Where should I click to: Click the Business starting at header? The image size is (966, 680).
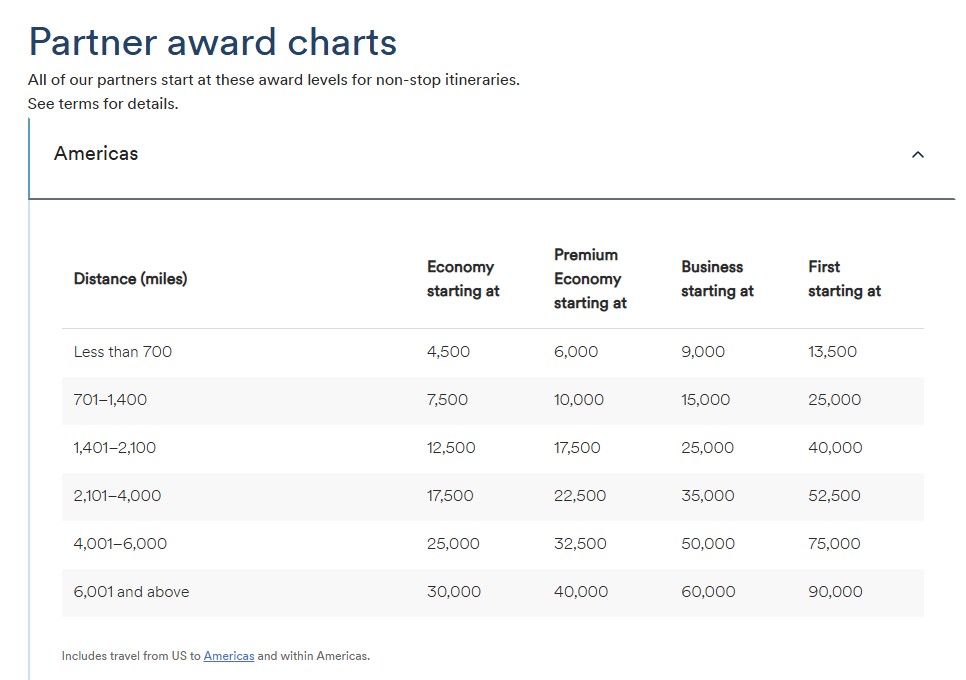click(x=717, y=278)
